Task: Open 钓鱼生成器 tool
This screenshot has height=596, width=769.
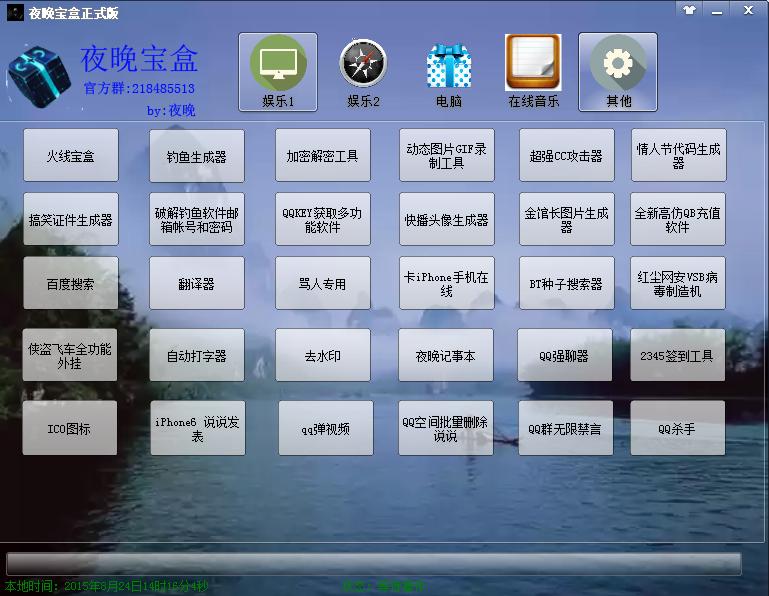Action: [x=197, y=156]
